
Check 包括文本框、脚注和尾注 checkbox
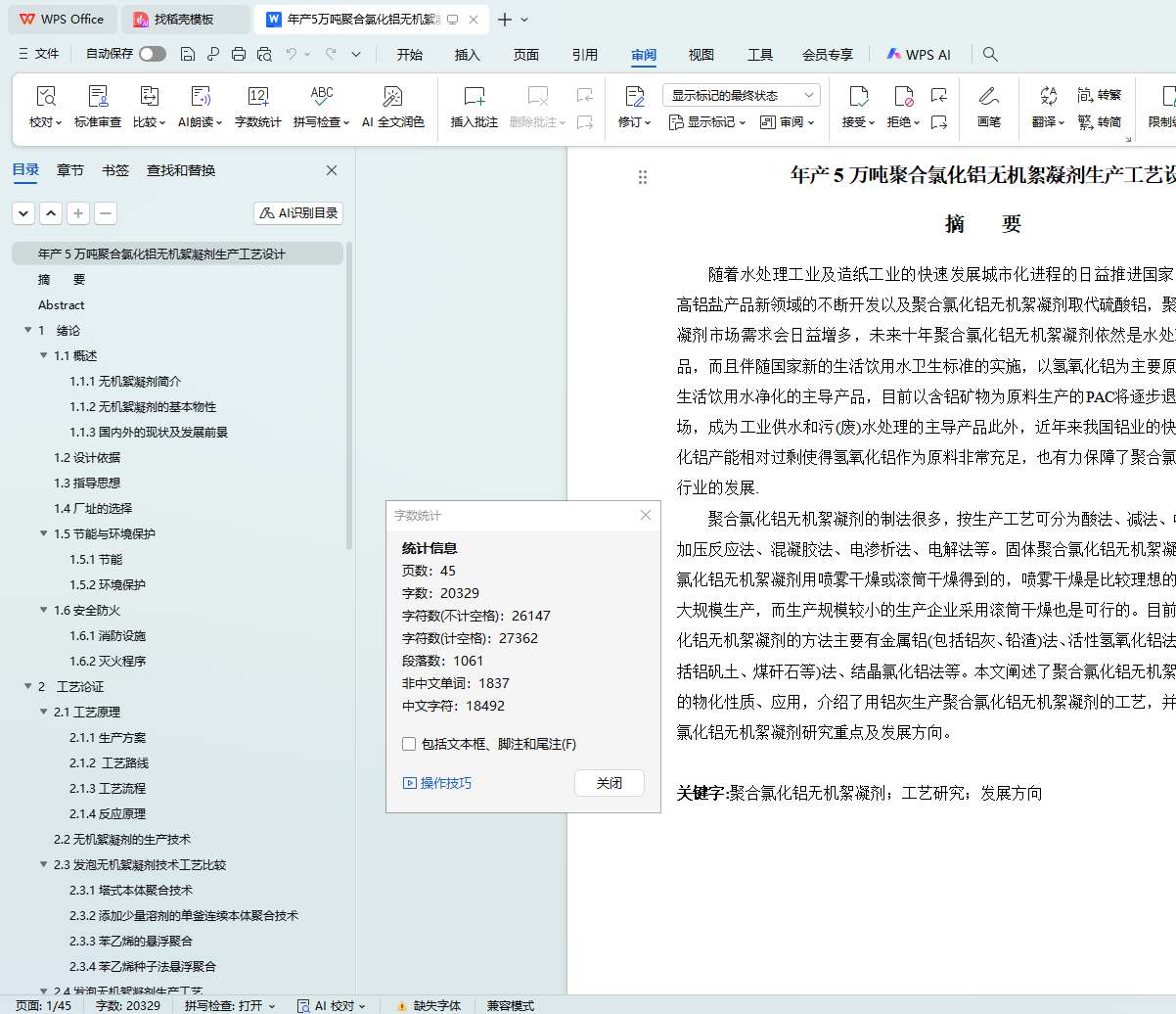point(409,744)
